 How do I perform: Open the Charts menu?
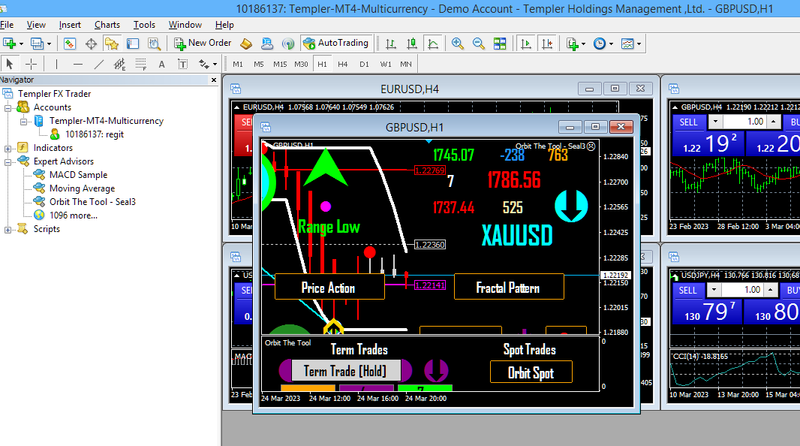point(107,25)
